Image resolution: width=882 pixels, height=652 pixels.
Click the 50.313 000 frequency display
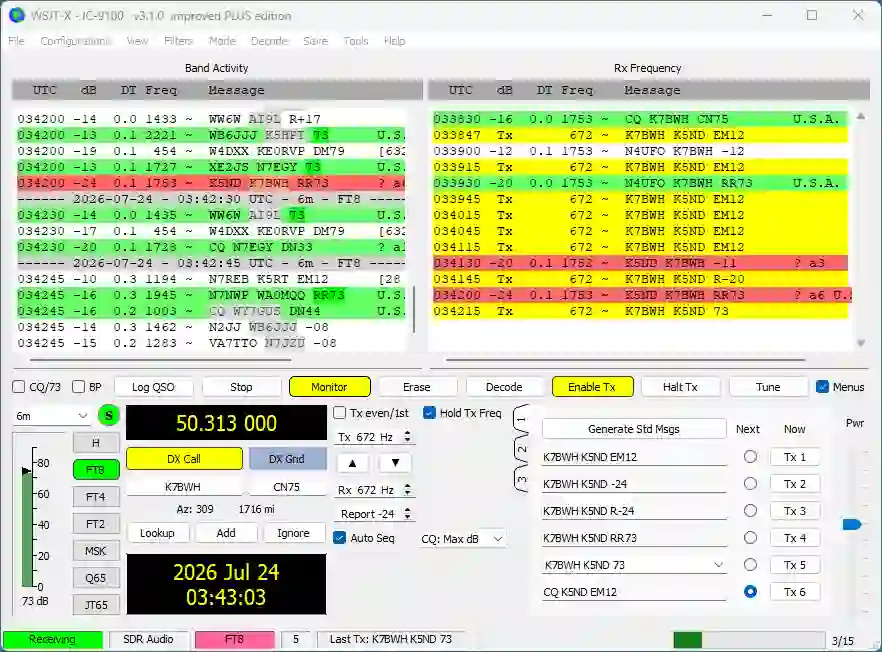click(x=226, y=423)
